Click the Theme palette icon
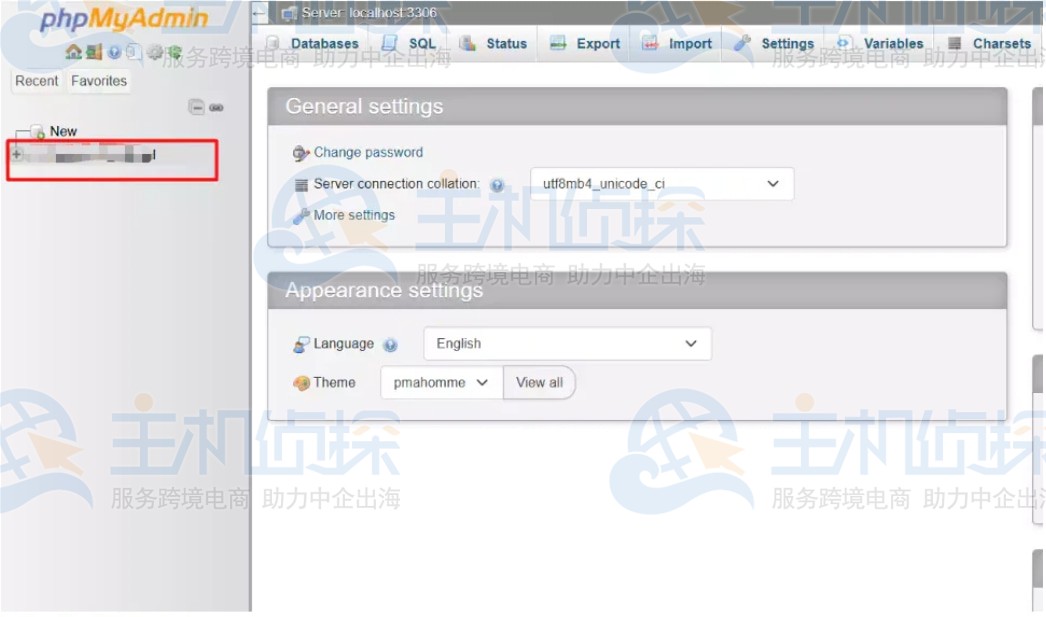1046x617 pixels. (x=302, y=383)
